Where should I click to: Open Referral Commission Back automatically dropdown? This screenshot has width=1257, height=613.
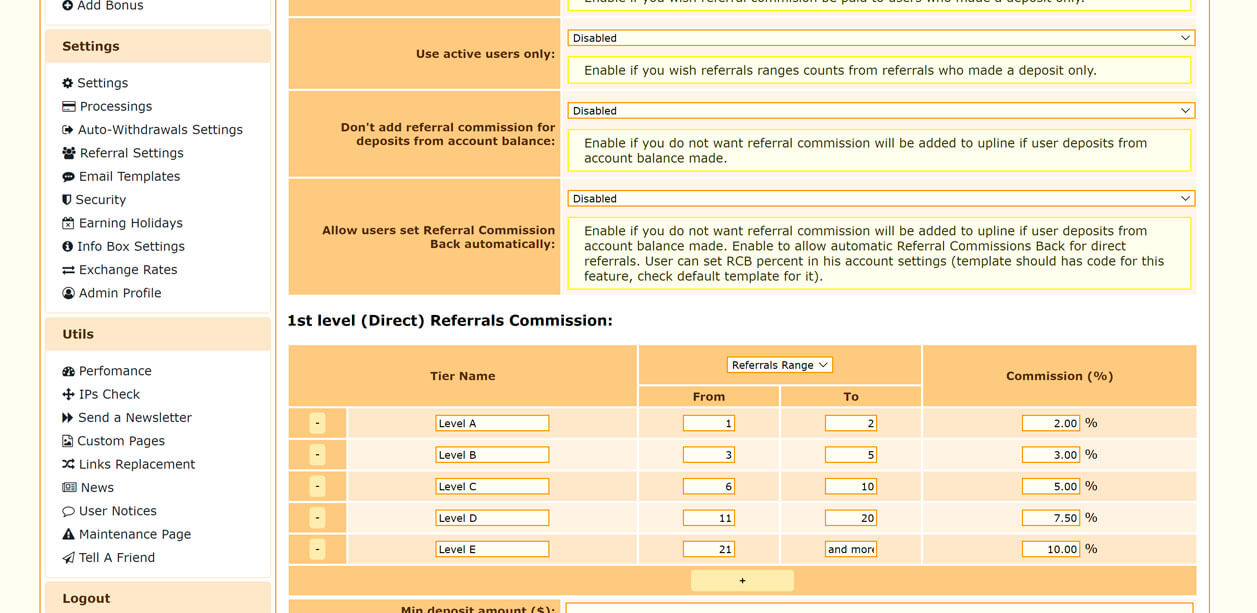(881, 199)
